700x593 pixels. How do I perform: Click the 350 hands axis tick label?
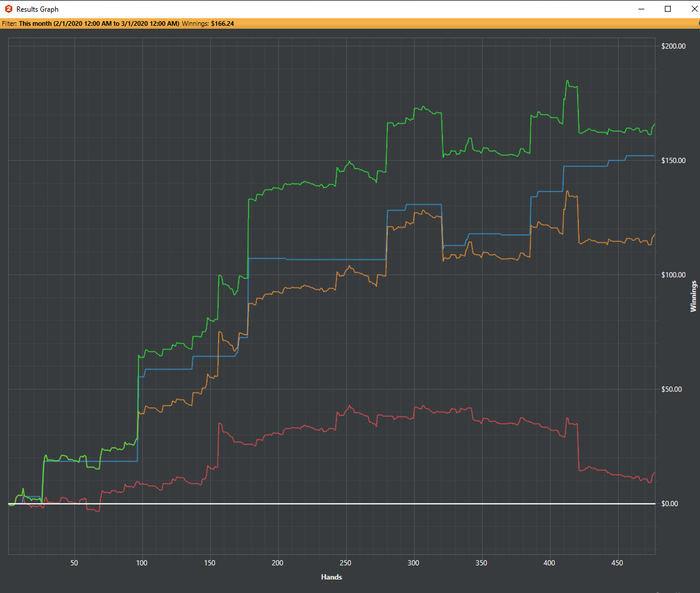[x=481, y=563]
